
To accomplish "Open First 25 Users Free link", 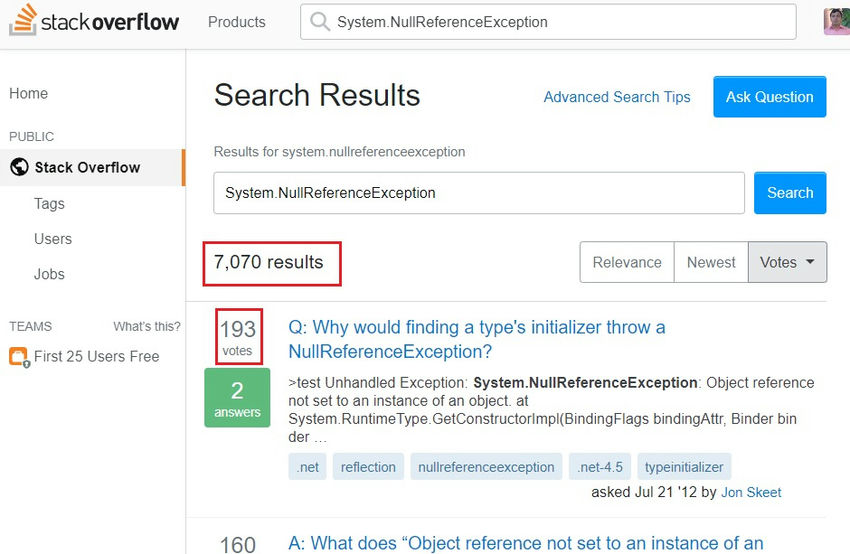I will coord(96,357).
